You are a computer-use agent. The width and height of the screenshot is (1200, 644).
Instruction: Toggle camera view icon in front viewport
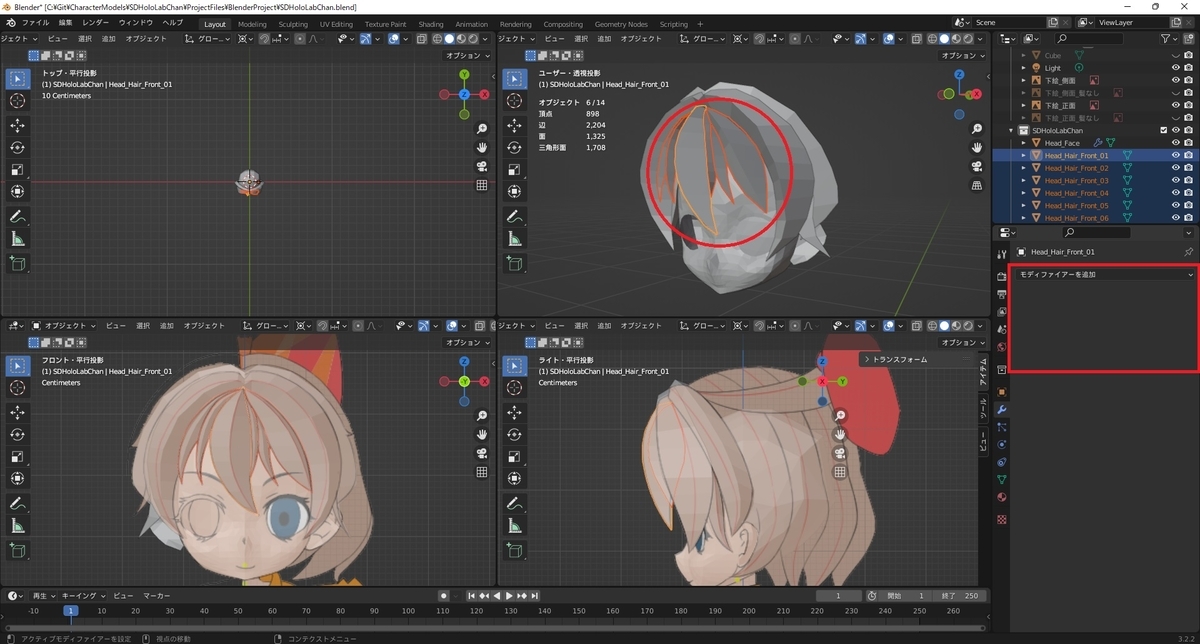click(x=481, y=453)
